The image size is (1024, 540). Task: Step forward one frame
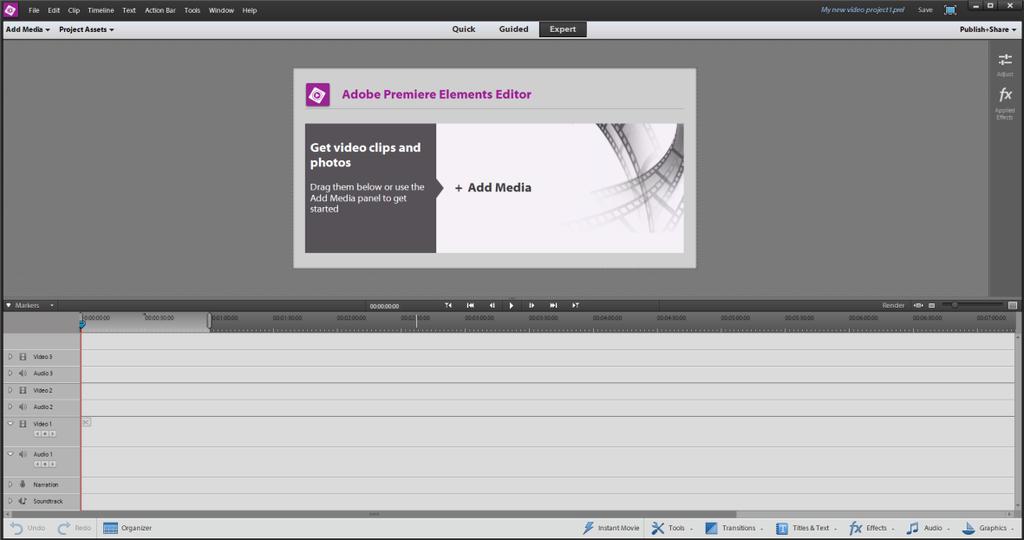pyautogui.click(x=532, y=305)
